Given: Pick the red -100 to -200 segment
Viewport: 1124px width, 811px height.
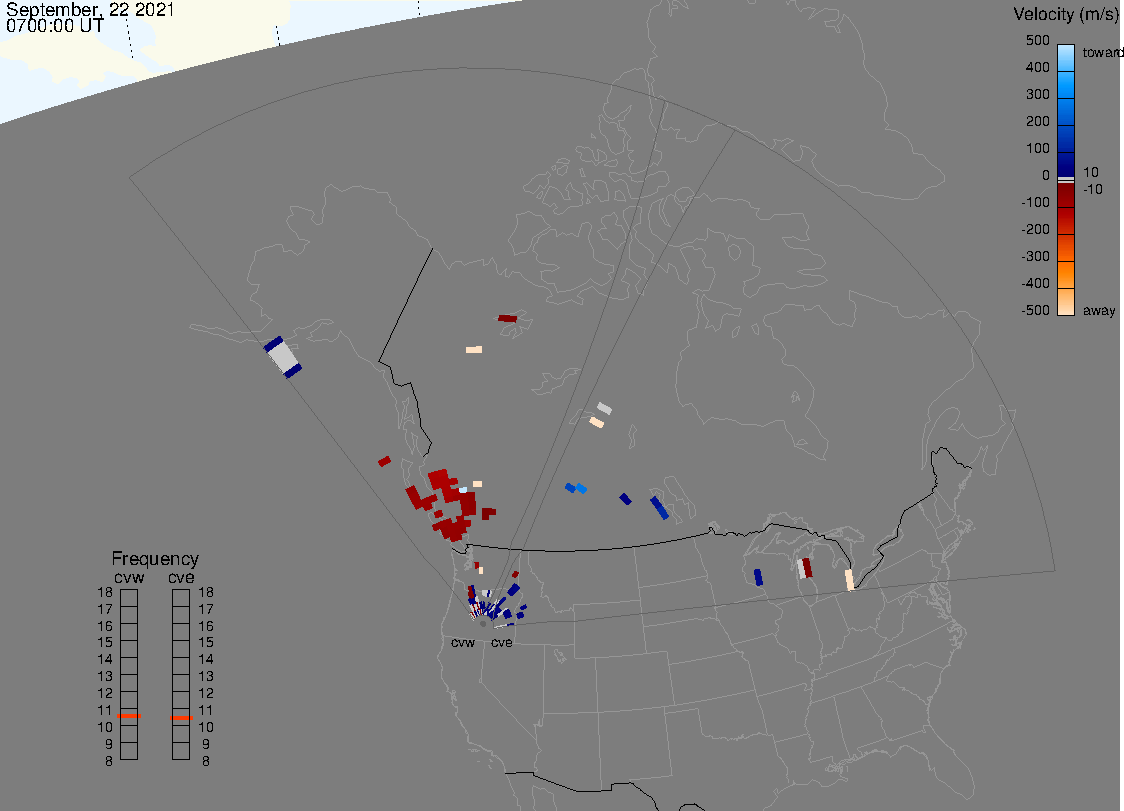Looking at the screenshot, I should [x=1066, y=221].
